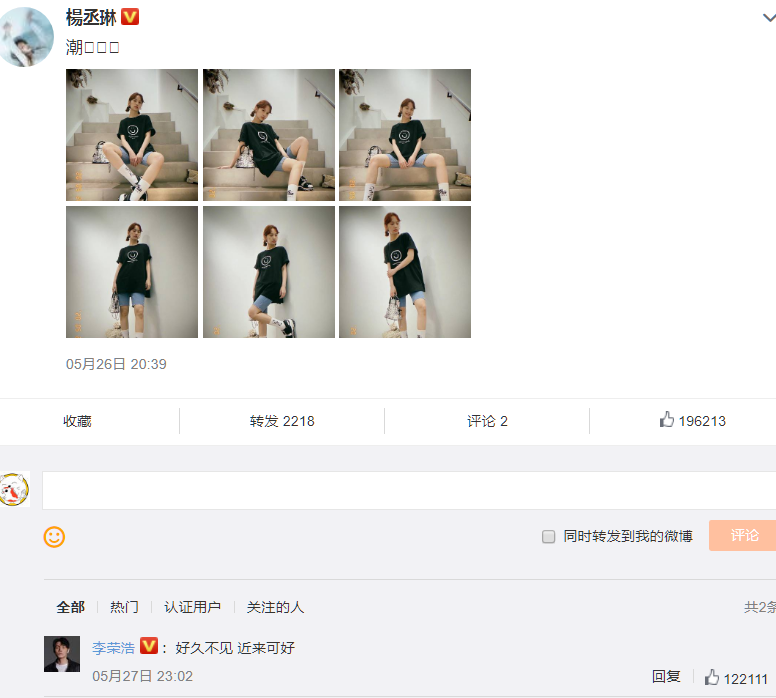
Task: Open the first staircase photo thumbnail
Action: point(132,135)
